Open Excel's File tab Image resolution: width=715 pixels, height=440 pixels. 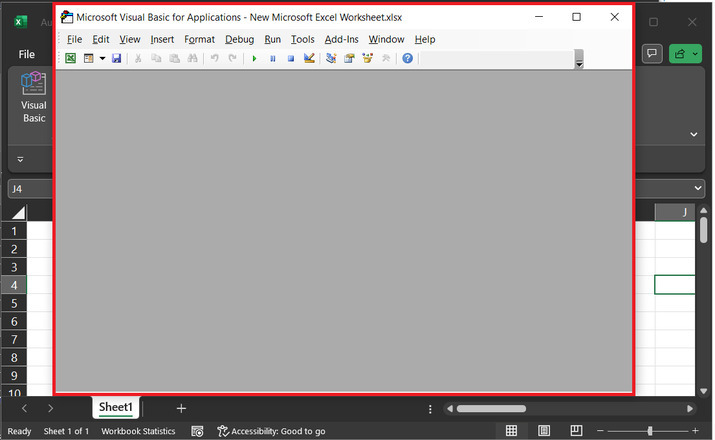26,54
